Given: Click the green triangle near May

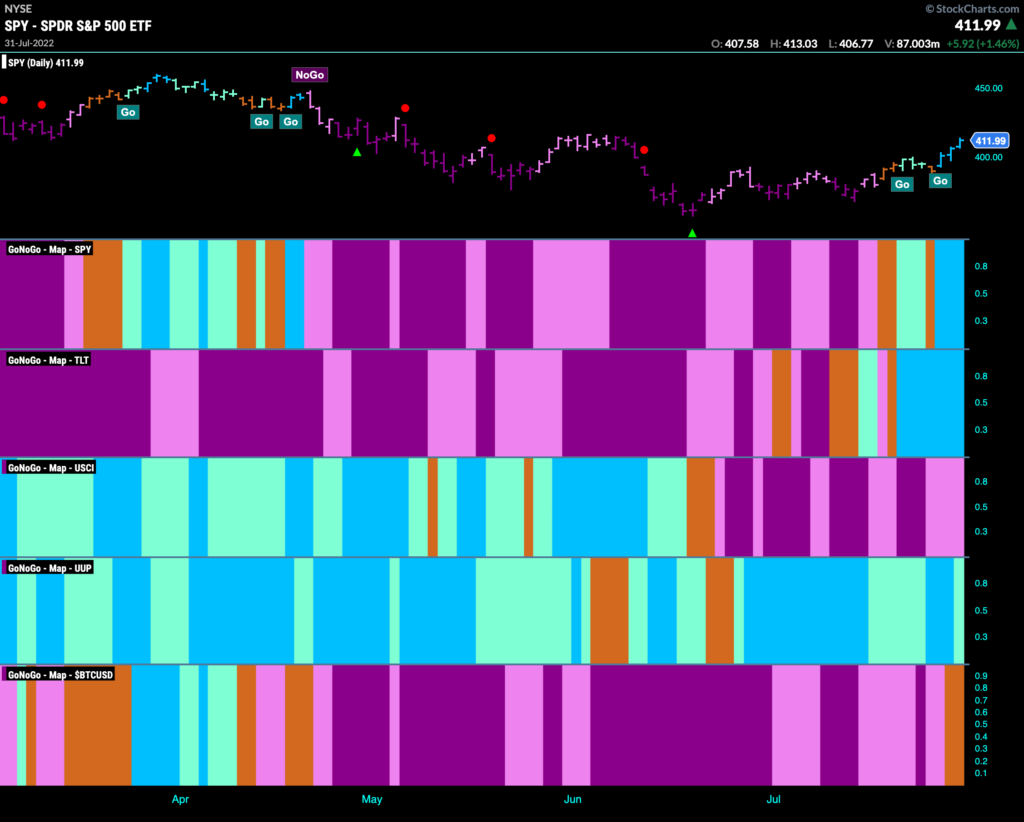Looking at the screenshot, I should pos(357,152).
